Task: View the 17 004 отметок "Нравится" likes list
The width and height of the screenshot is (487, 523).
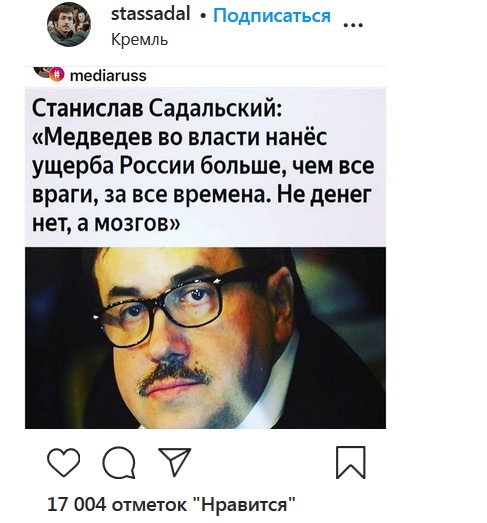Action: [x=171, y=504]
